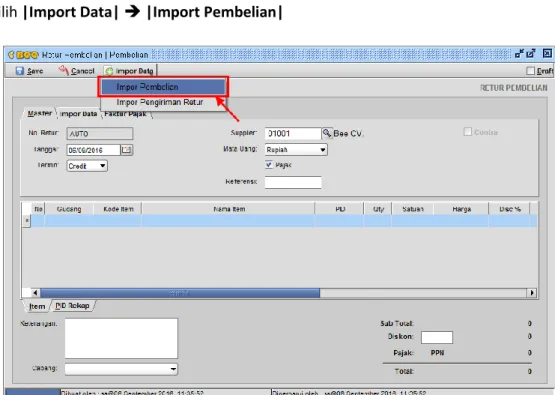Click the Tanggal date field
555x395 pixels.
pyautogui.click(x=93, y=150)
